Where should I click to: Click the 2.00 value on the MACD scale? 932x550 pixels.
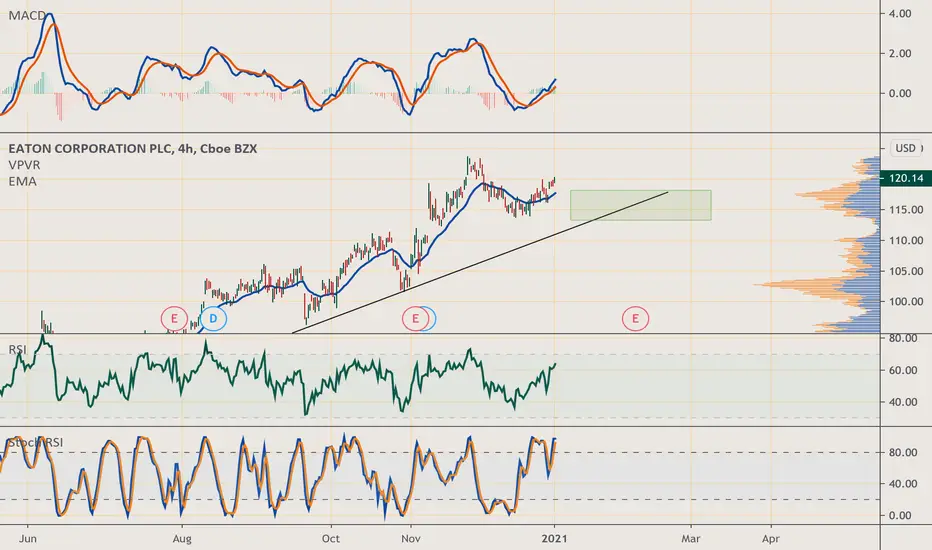point(900,54)
